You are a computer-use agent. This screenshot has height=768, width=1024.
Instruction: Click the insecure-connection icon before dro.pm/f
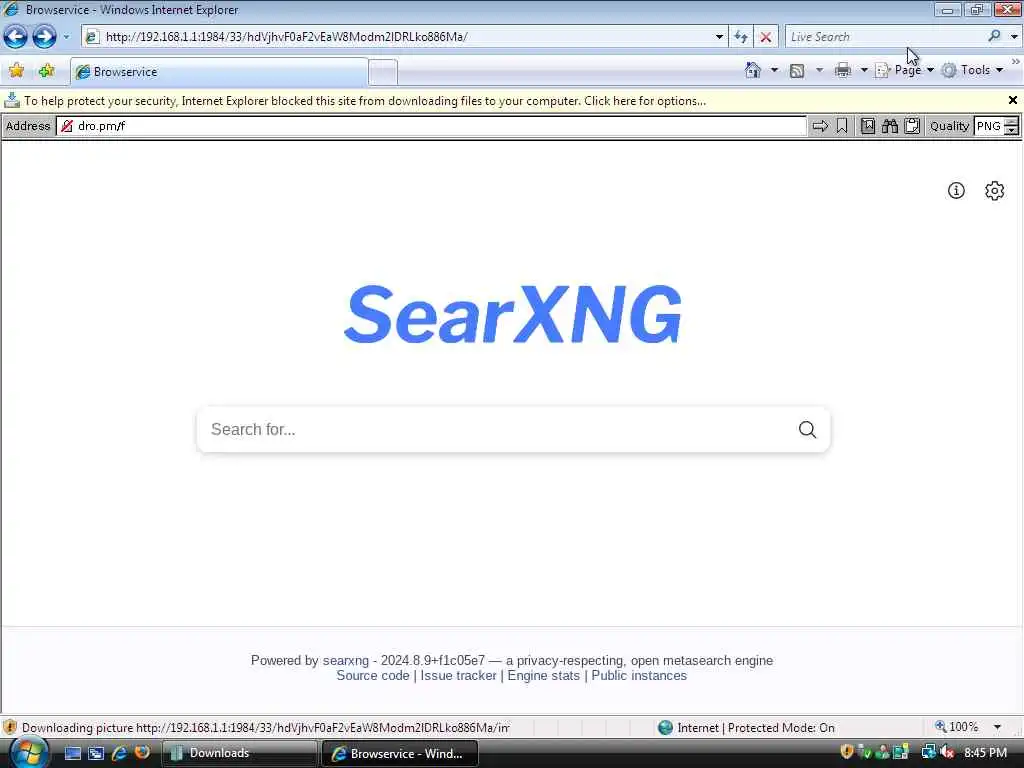[x=67, y=126]
